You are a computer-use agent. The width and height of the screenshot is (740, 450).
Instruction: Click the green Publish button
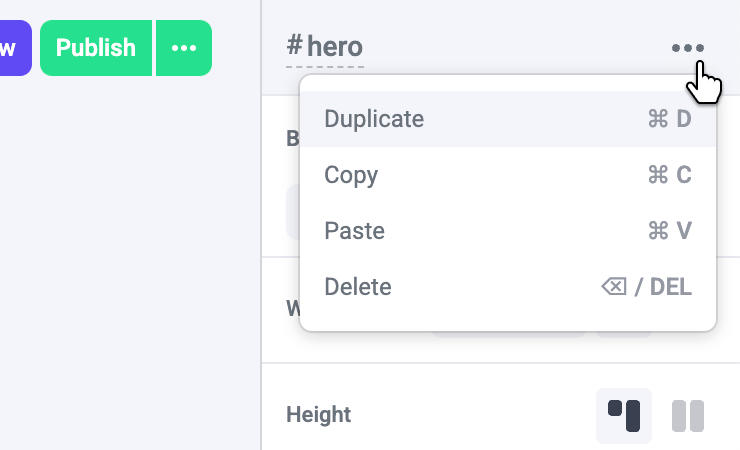(96, 48)
